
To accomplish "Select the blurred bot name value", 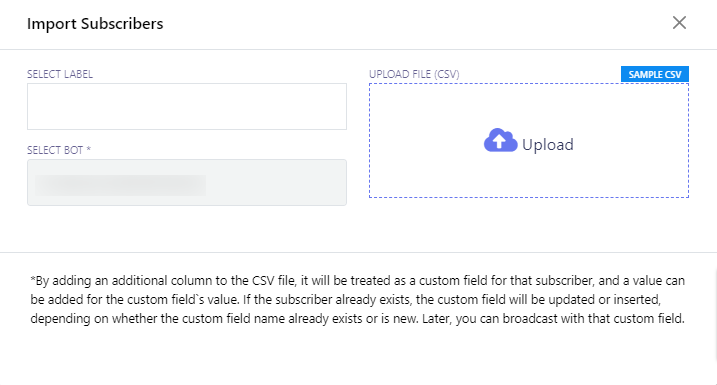I will (x=120, y=185).
